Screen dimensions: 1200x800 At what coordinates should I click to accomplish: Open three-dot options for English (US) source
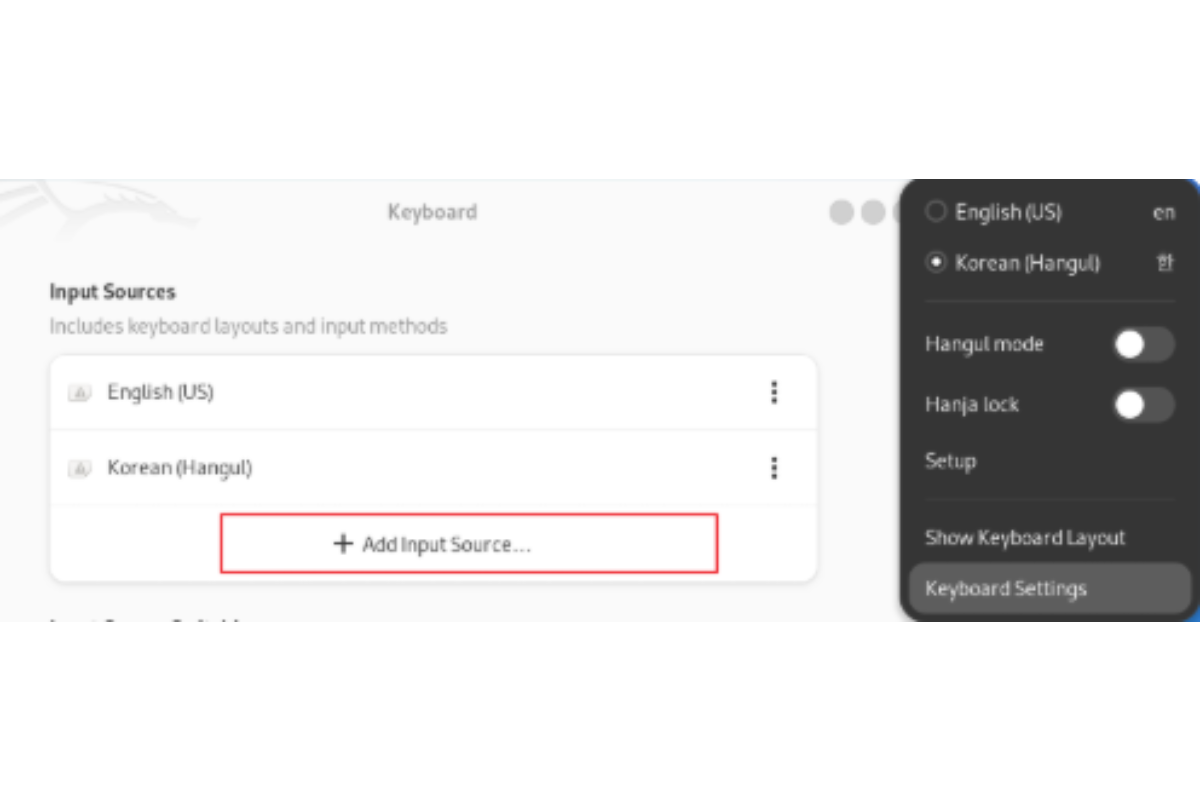point(774,393)
